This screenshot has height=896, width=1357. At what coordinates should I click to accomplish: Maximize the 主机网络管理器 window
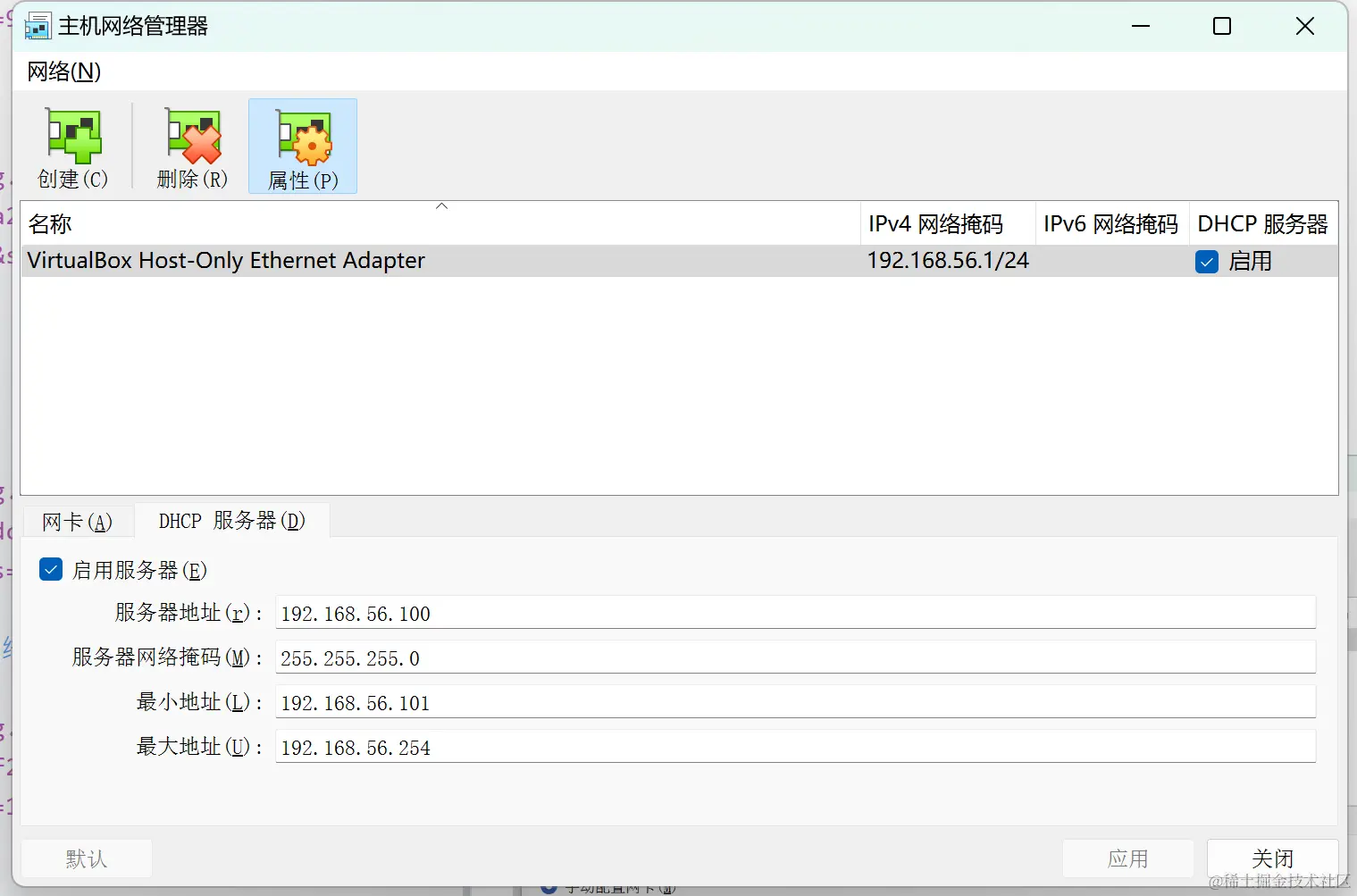1222,27
